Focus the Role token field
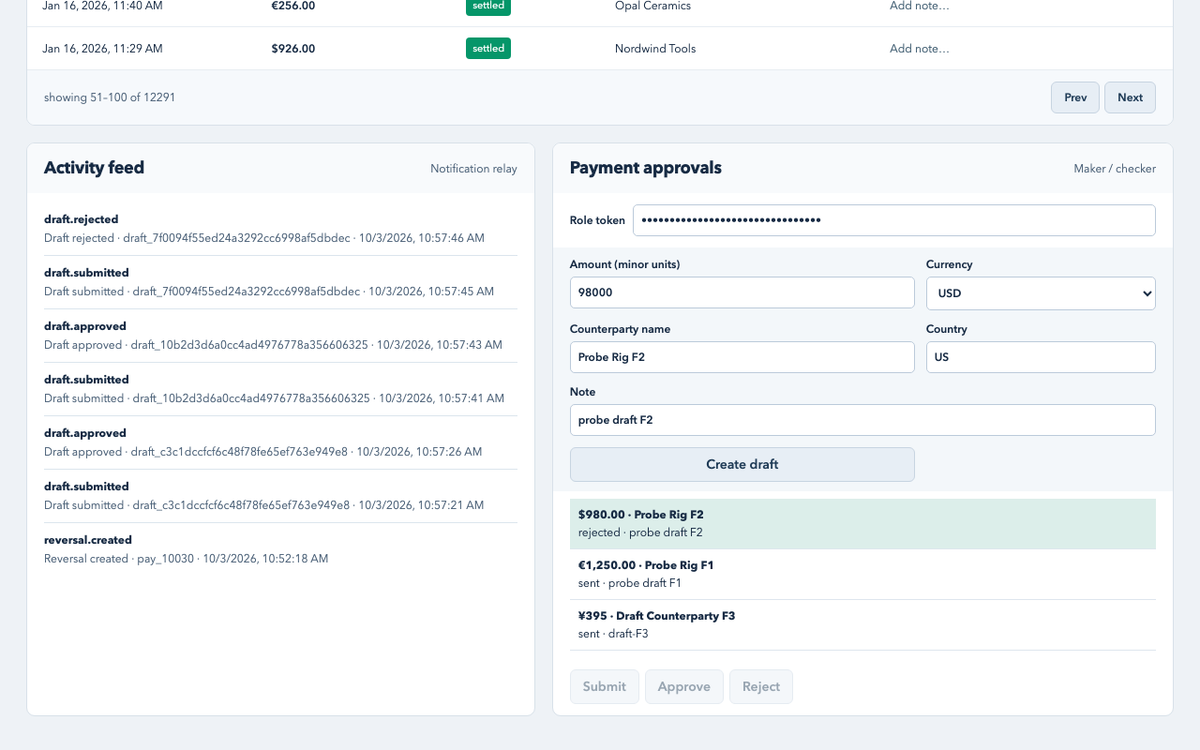 [x=894, y=220]
